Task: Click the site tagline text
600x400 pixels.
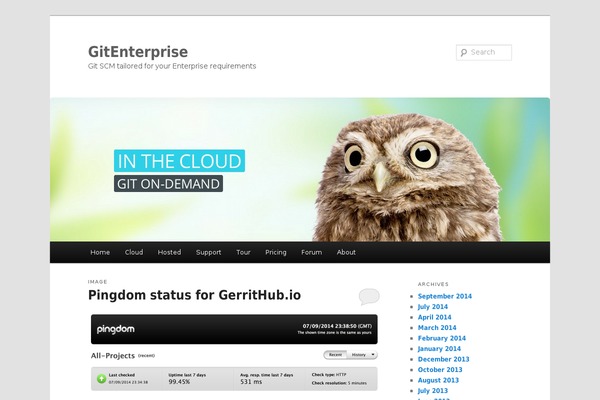Action: [172, 66]
